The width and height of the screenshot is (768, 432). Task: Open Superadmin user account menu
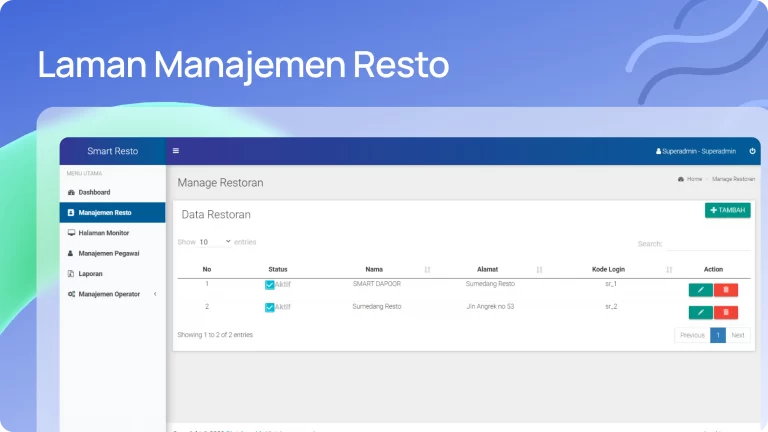pos(696,151)
